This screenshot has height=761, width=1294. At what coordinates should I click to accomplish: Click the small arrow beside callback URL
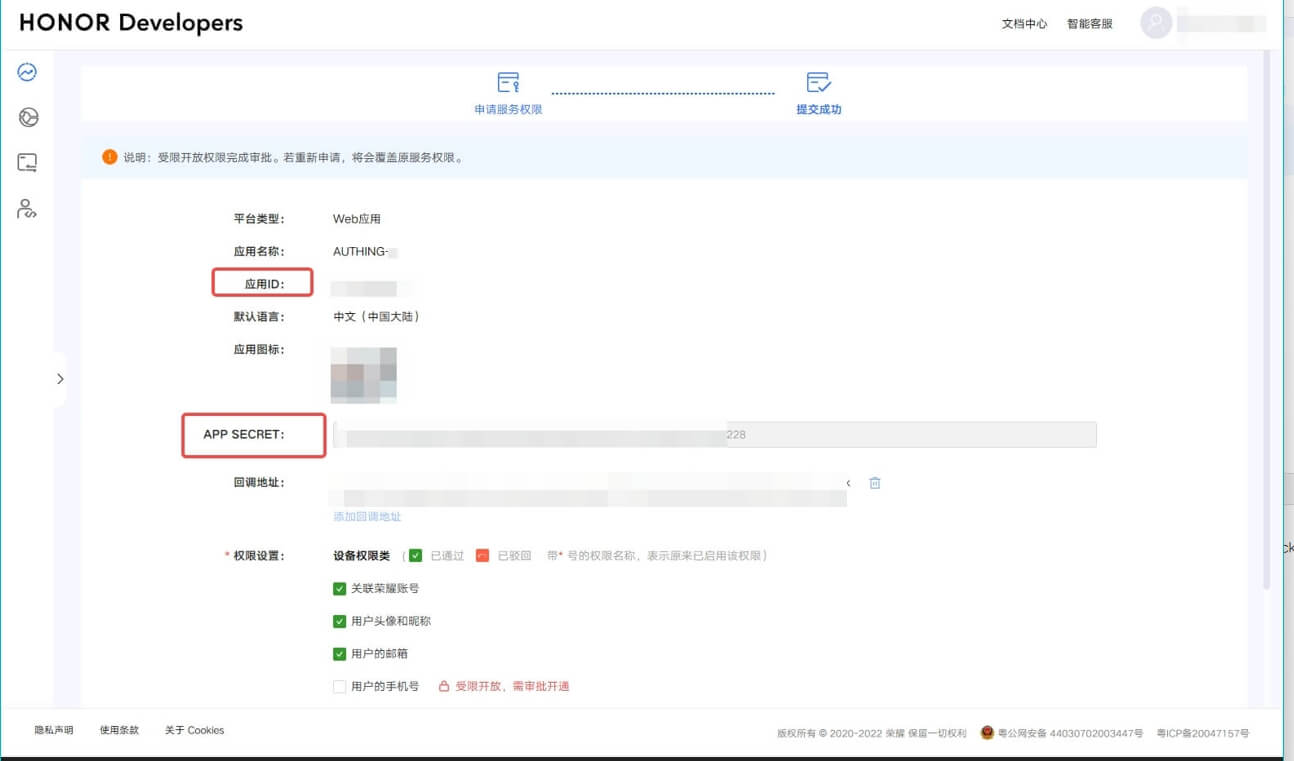[848, 483]
